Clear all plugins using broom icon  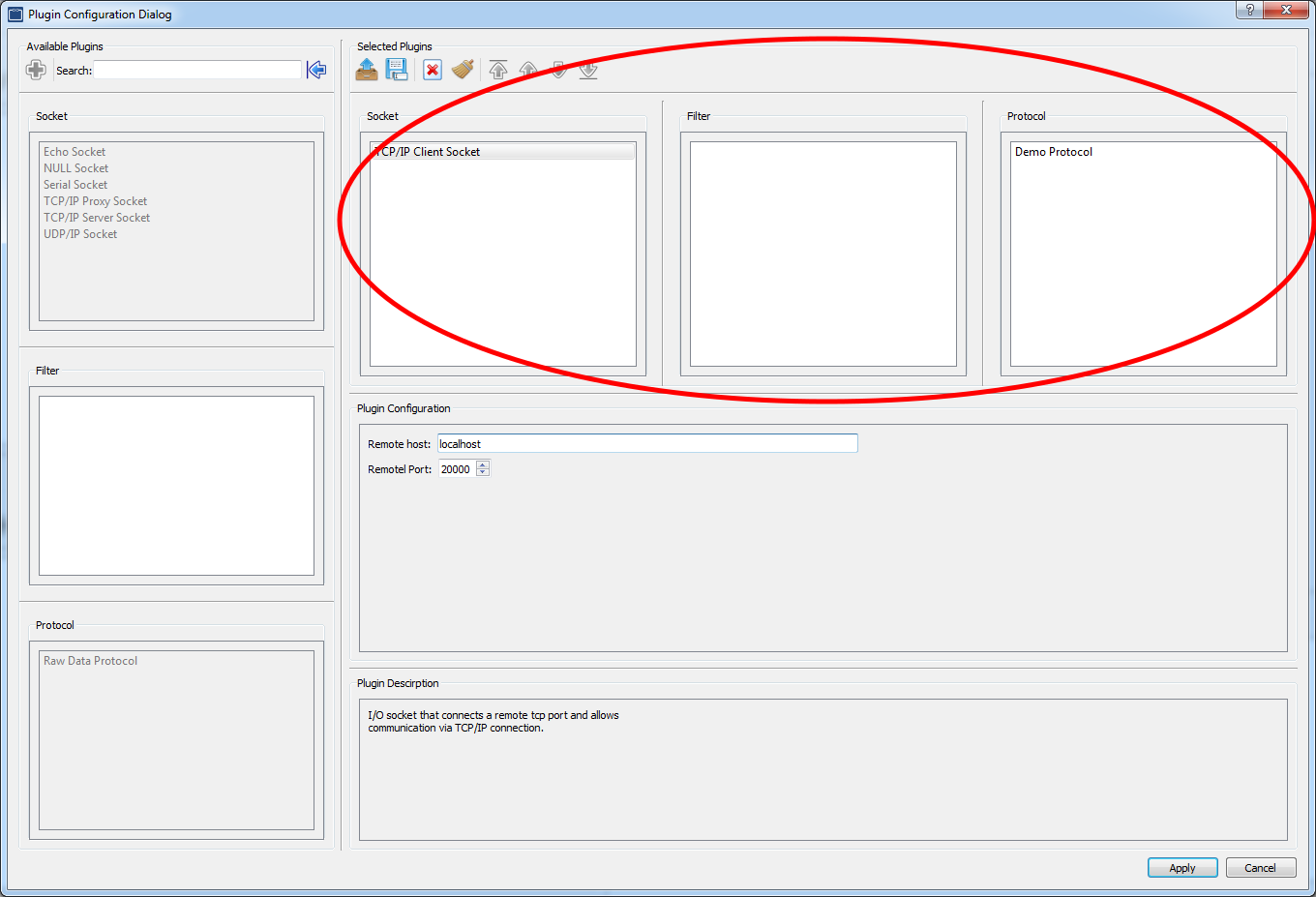pos(462,69)
